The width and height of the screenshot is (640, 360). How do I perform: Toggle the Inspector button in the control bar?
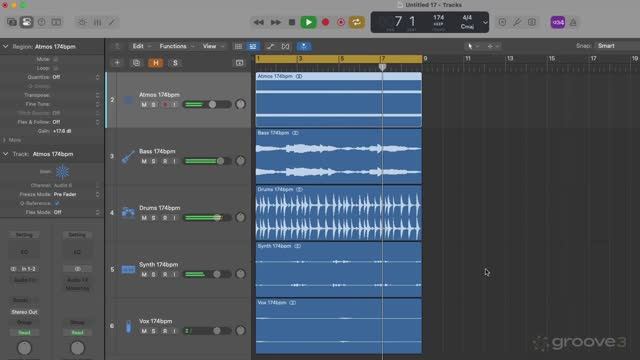click(x=27, y=22)
